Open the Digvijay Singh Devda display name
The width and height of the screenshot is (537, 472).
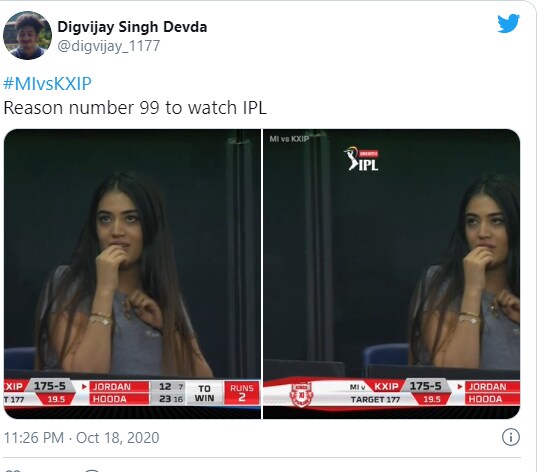(132, 27)
